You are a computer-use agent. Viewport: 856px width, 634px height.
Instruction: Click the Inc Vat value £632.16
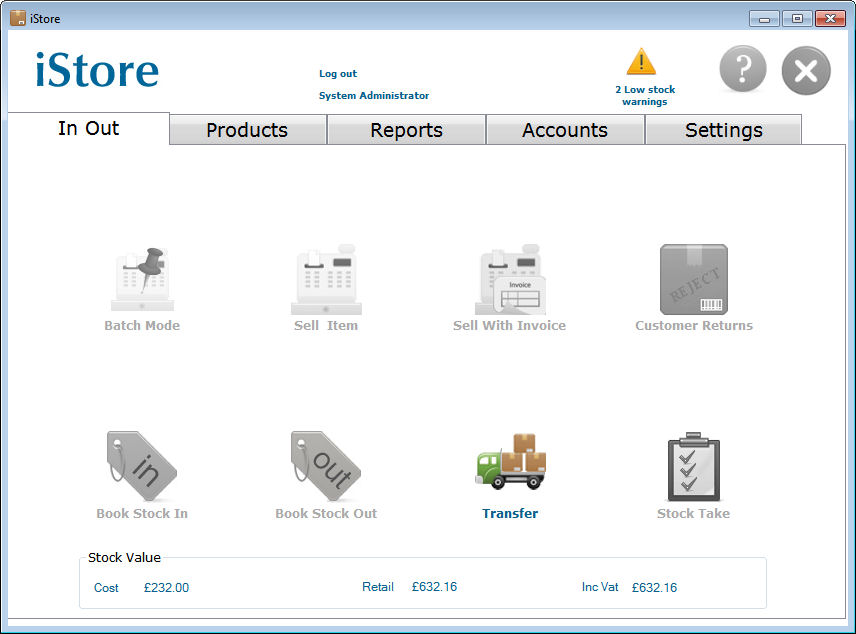point(655,588)
